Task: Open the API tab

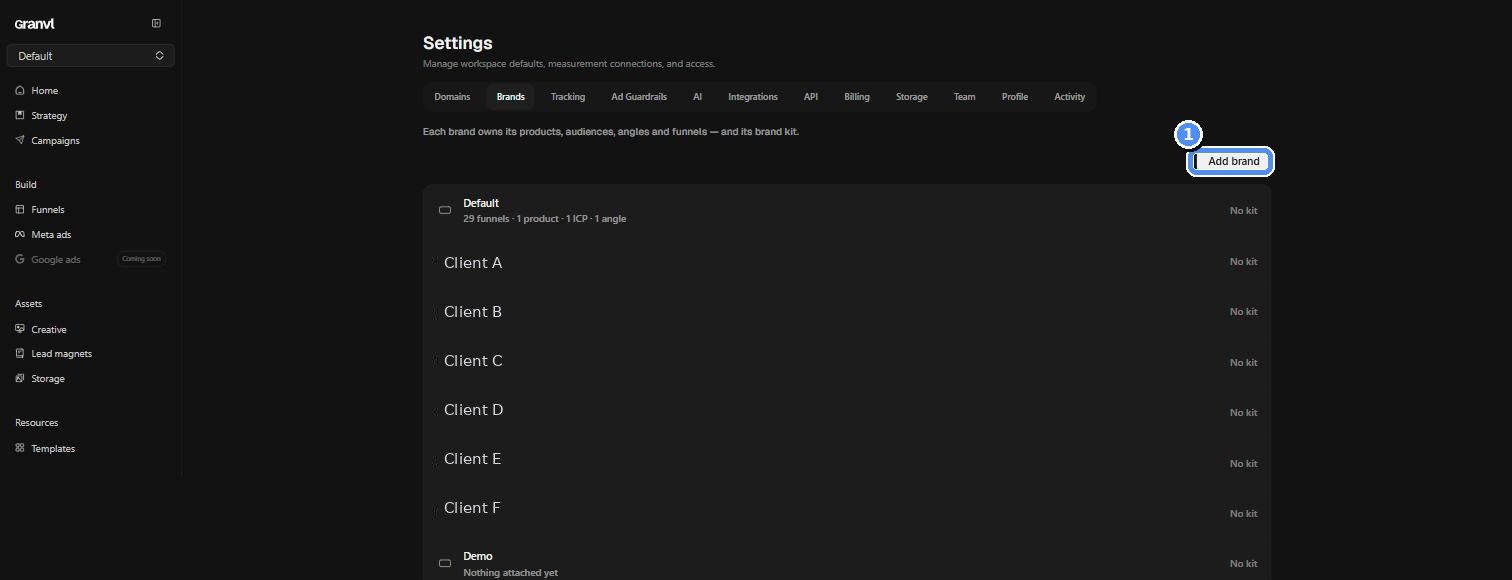Action: [x=811, y=97]
